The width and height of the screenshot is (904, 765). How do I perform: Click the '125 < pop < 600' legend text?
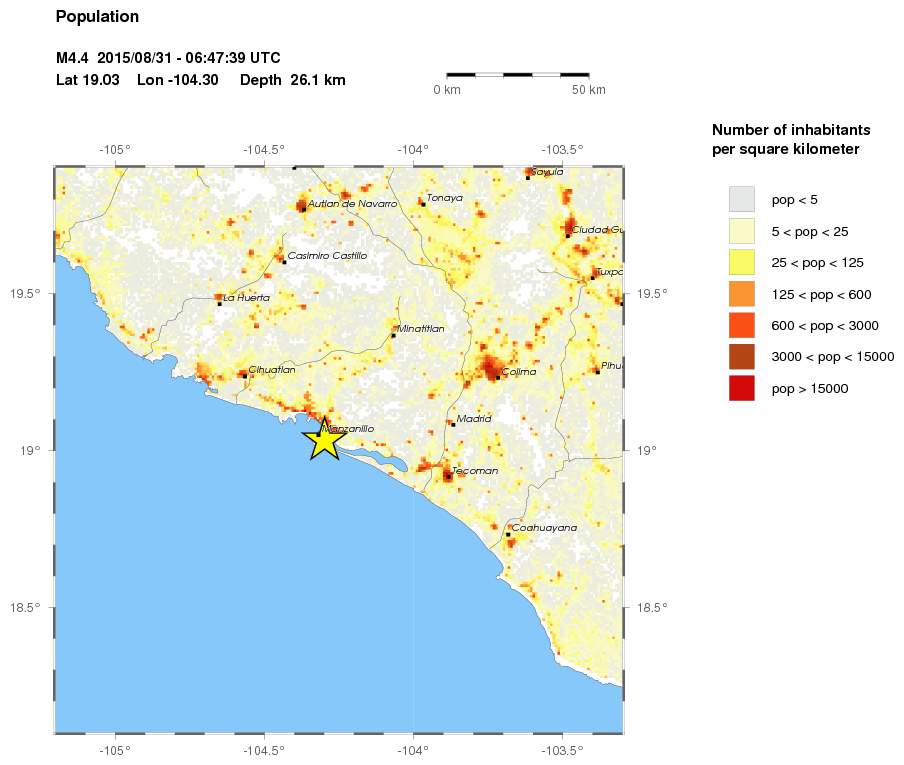point(822,295)
